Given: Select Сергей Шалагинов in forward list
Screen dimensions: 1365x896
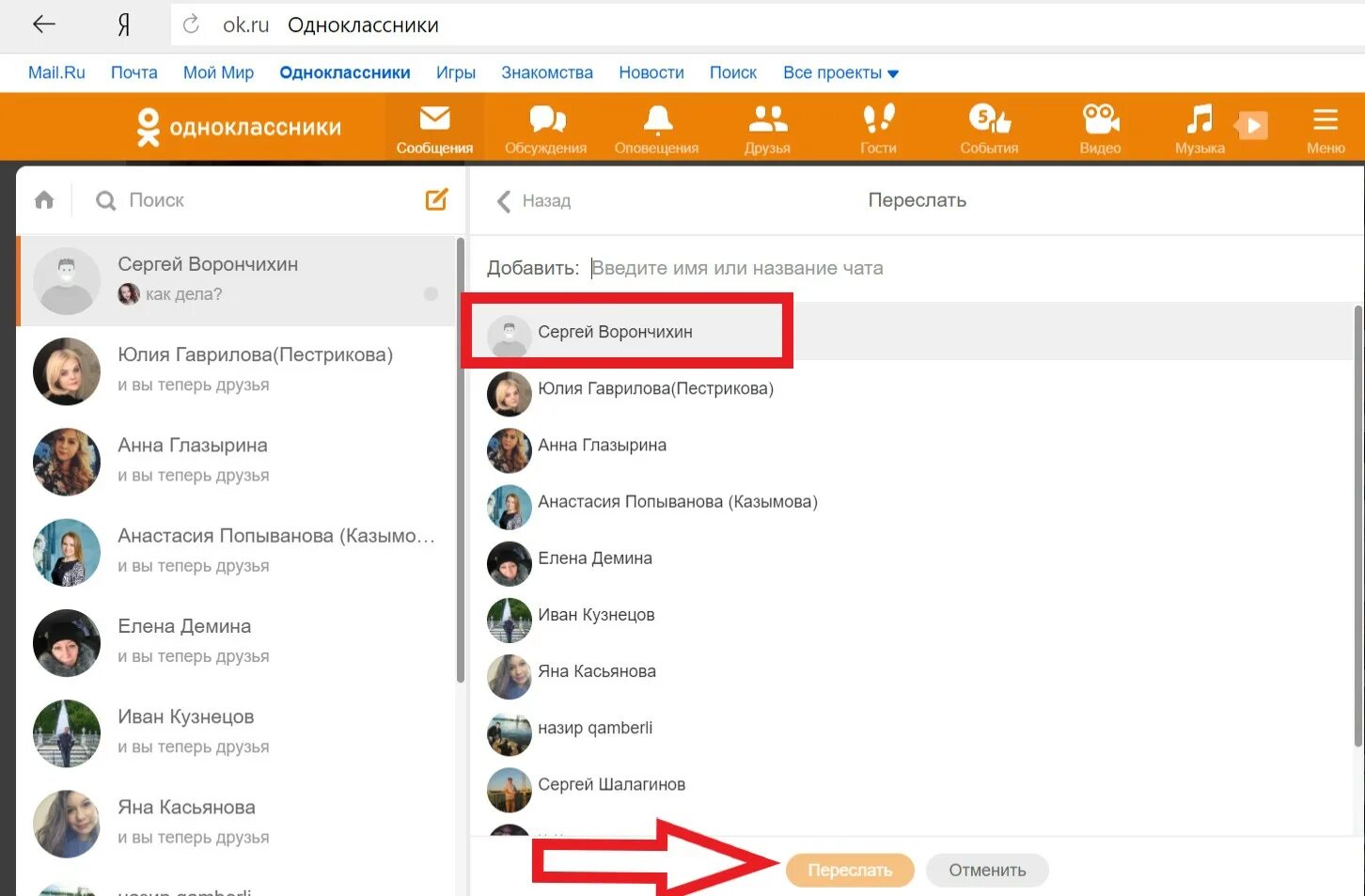Looking at the screenshot, I should 911,784.
